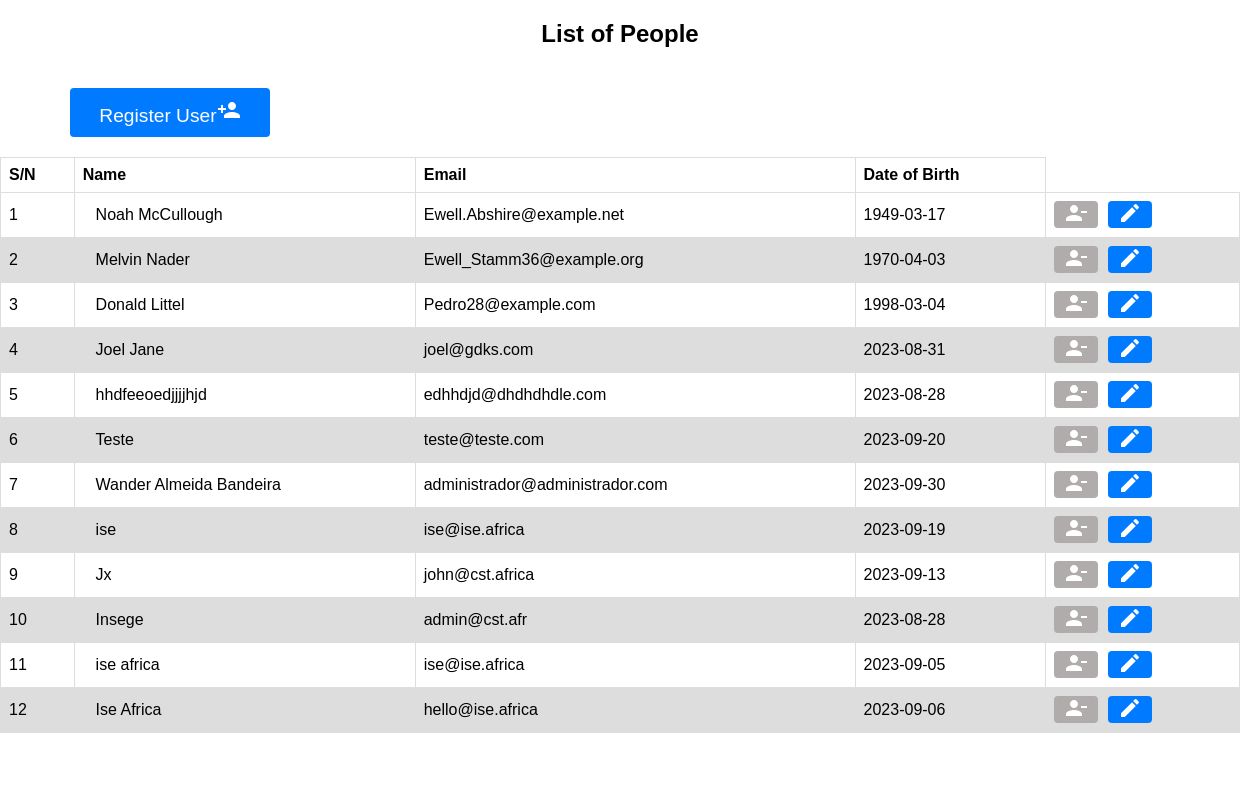Screen dimensions: 1240x800
Task: Click email Ewell.Abshire@example.net
Action: point(524,215)
